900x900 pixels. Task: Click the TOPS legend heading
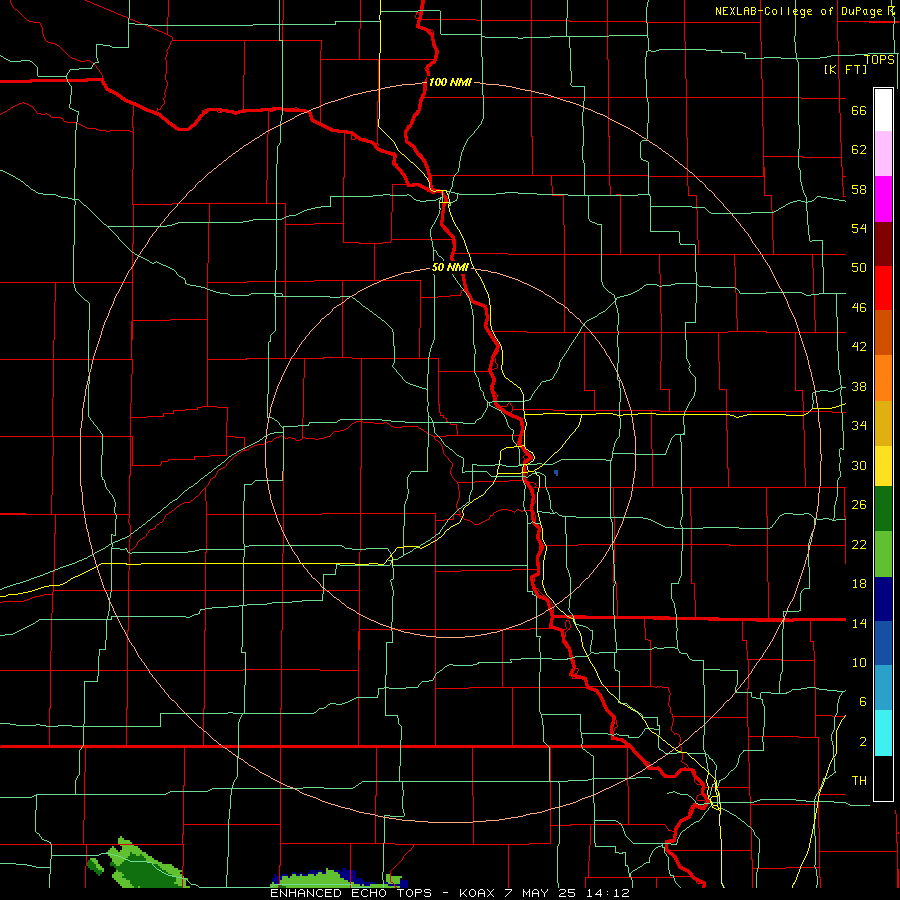click(879, 59)
